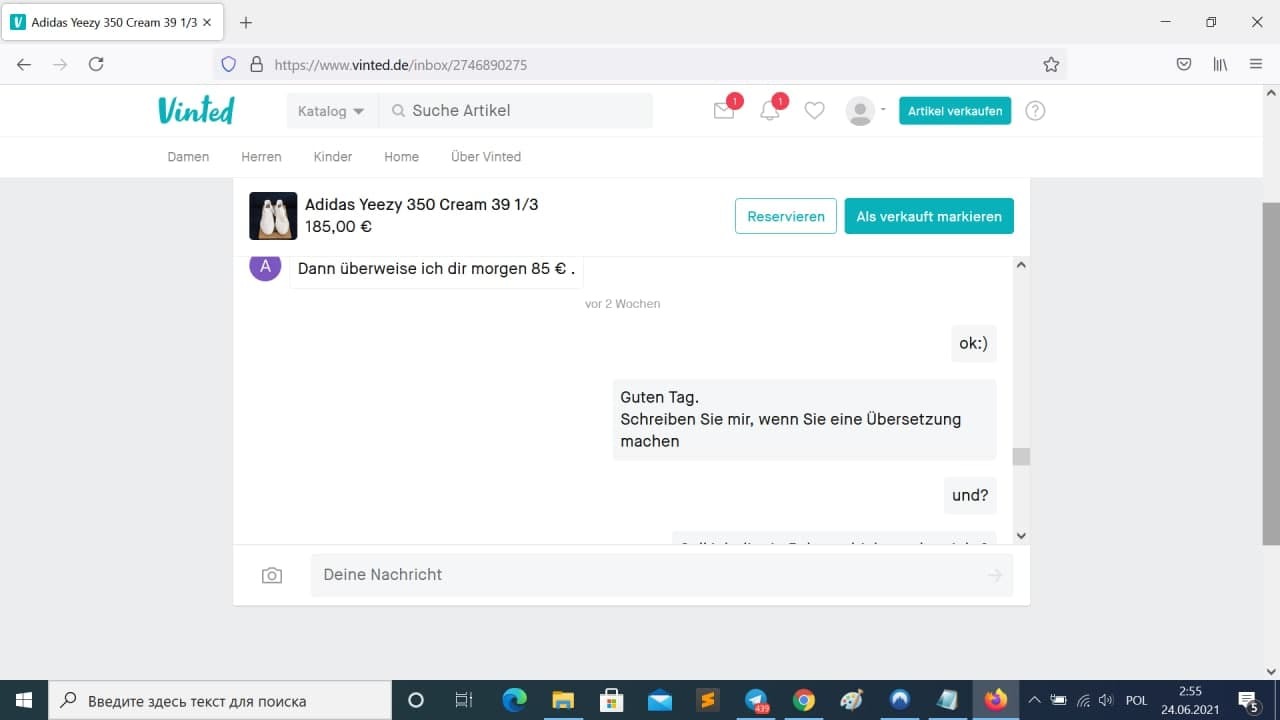Click the 'ok:)' message bubble

pos(974,344)
